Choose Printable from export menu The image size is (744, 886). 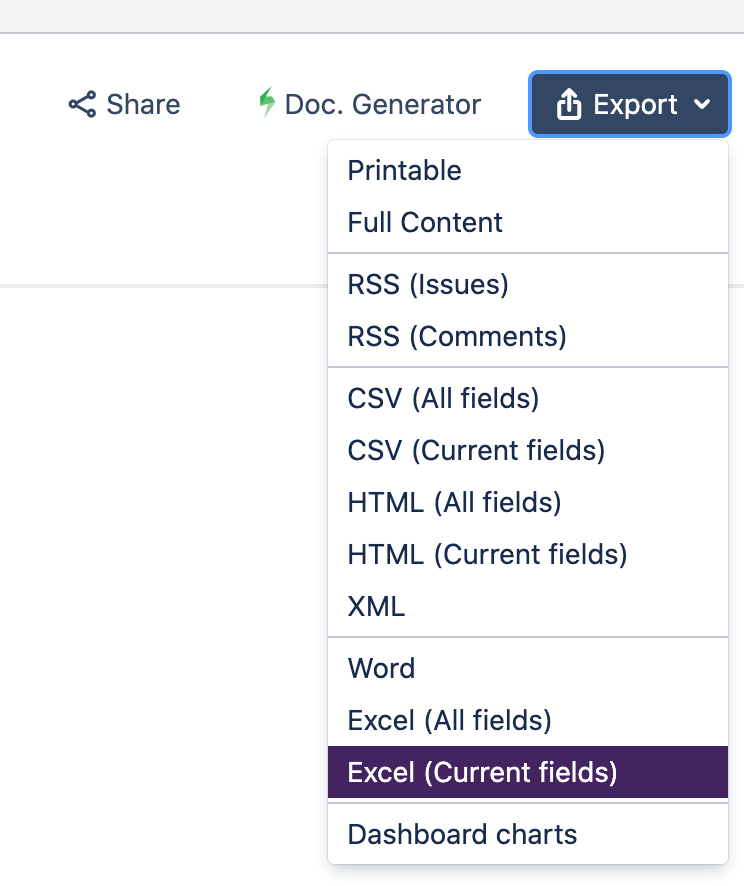tap(405, 171)
